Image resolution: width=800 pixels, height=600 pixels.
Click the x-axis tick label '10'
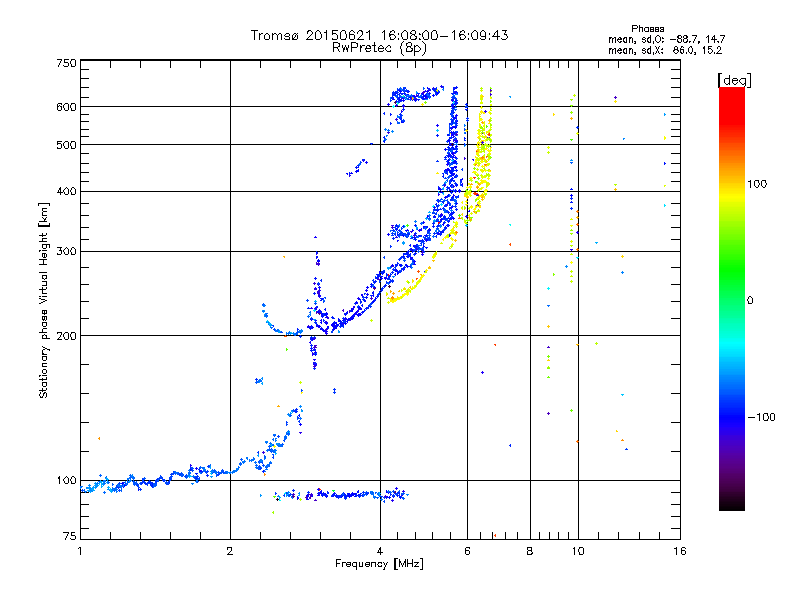point(578,551)
